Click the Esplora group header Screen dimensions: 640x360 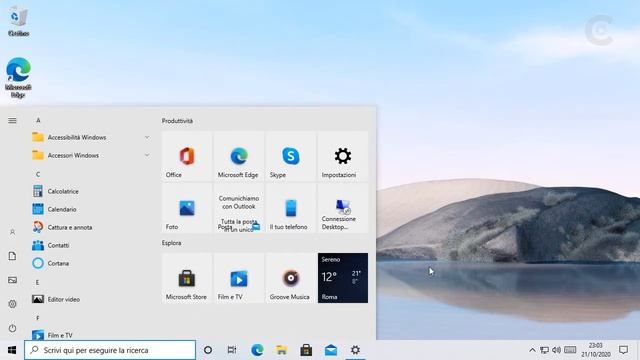[171, 243]
